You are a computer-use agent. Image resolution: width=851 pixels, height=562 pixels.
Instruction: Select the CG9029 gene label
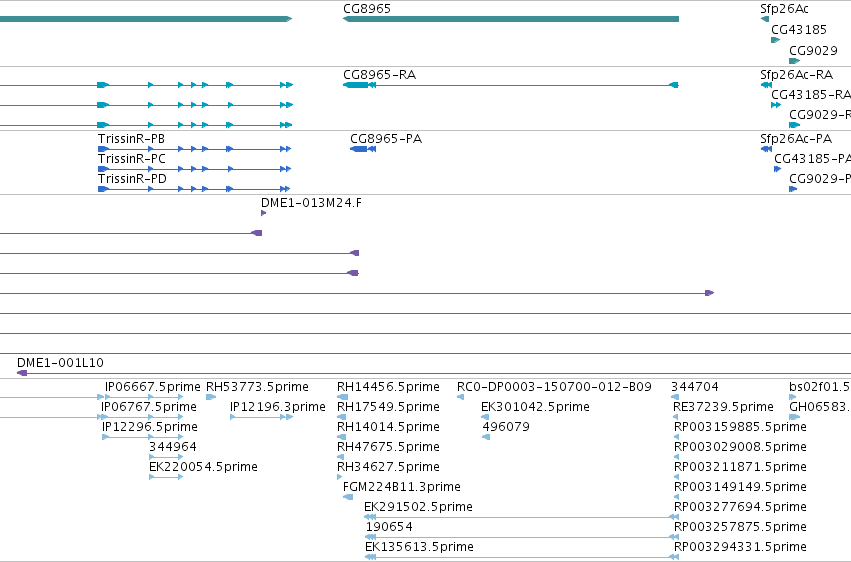point(813,50)
